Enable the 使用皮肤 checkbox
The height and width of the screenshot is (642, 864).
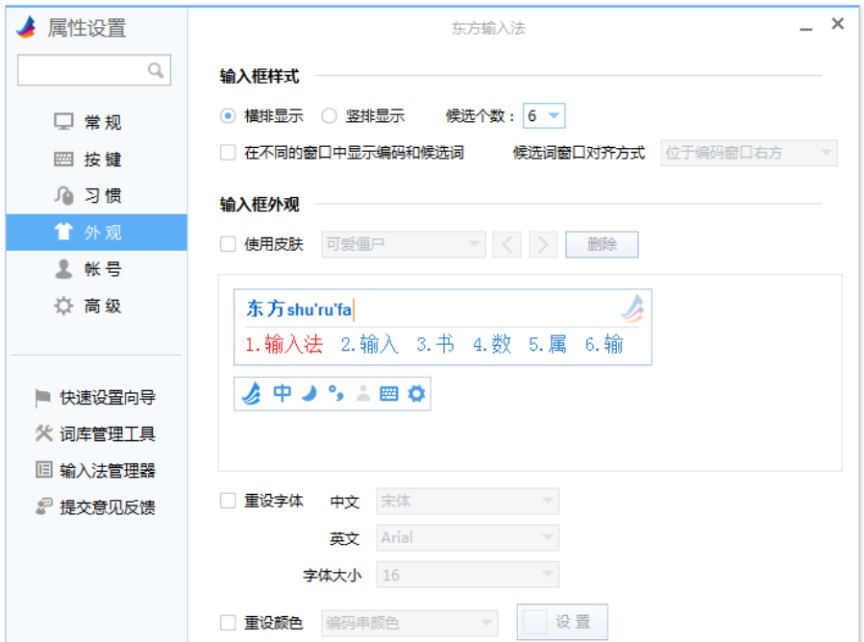coord(228,244)
